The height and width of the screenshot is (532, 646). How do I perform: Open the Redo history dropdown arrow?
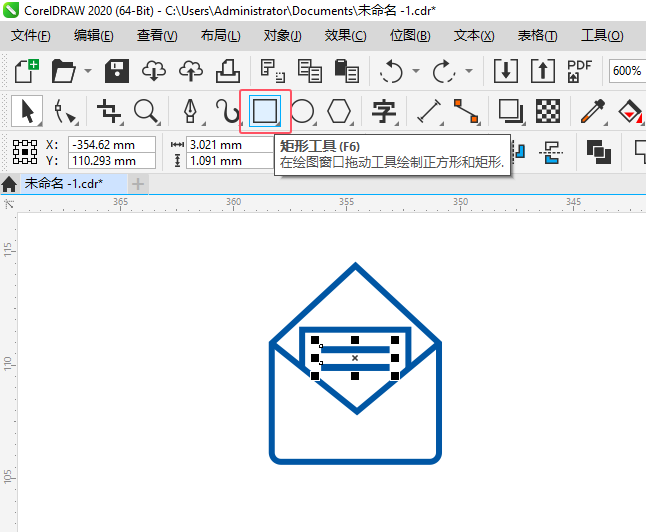[x=469, y=71]
